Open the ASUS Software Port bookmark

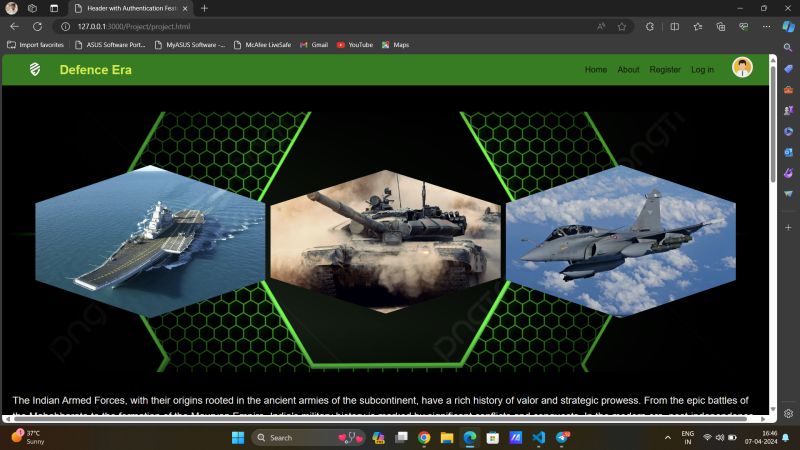110,45
